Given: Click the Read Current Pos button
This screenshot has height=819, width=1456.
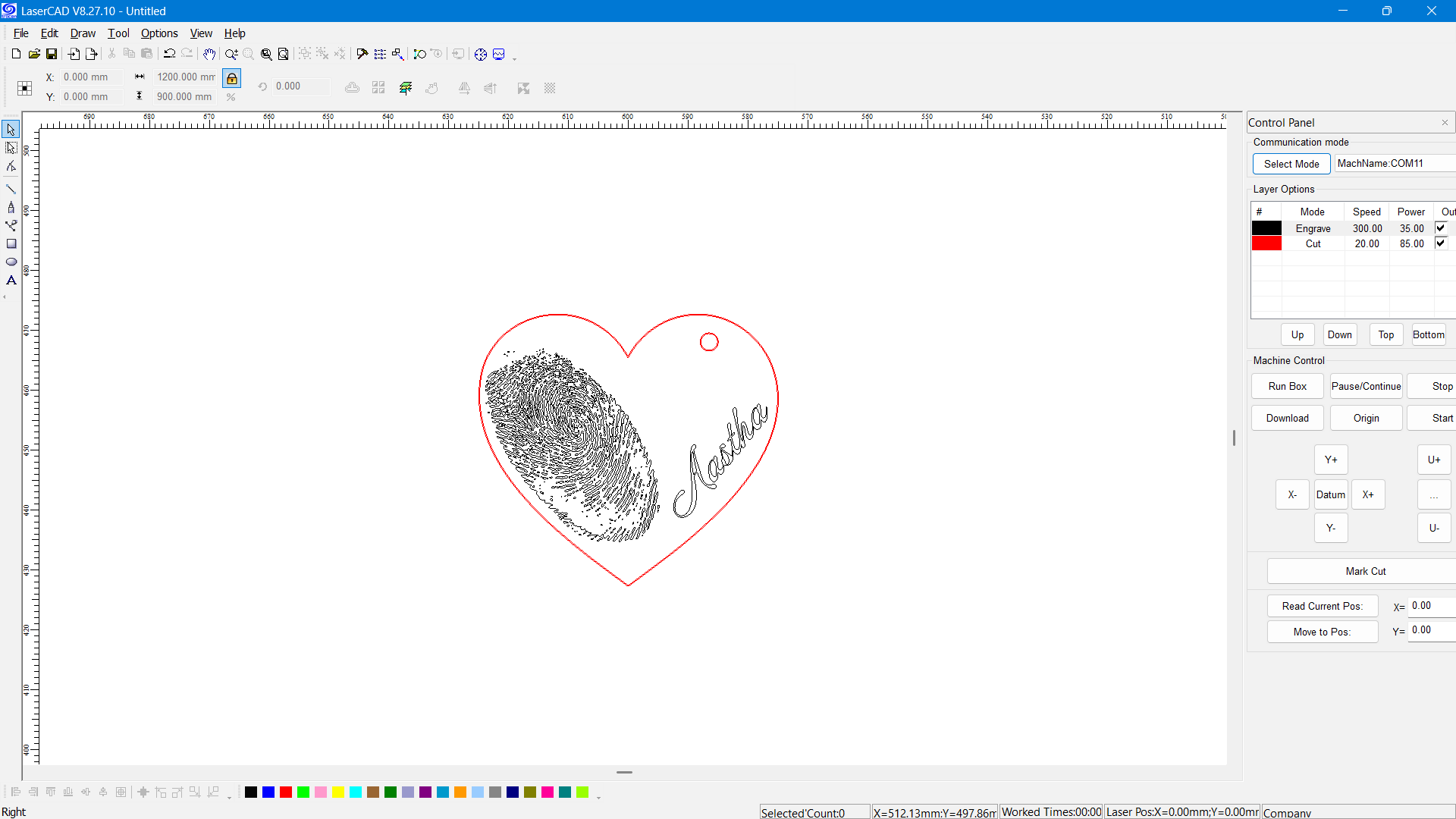Looking at the screenshot, I should (x=1323, y=606).
